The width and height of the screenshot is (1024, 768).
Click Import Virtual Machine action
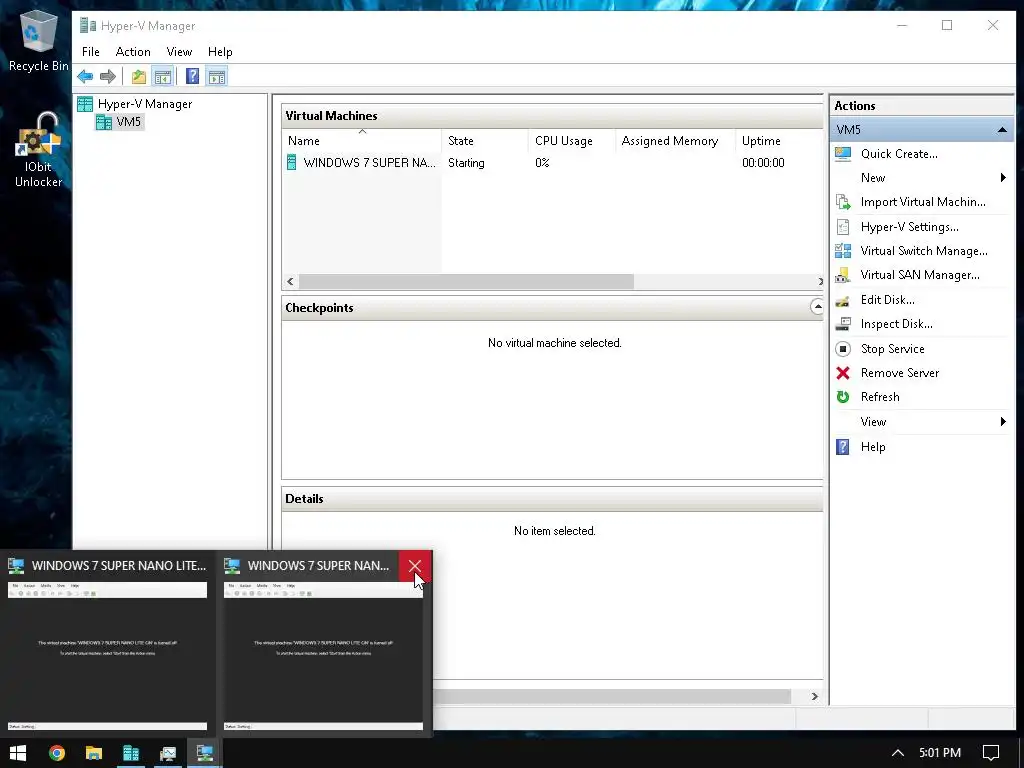[x=921, y=202]
